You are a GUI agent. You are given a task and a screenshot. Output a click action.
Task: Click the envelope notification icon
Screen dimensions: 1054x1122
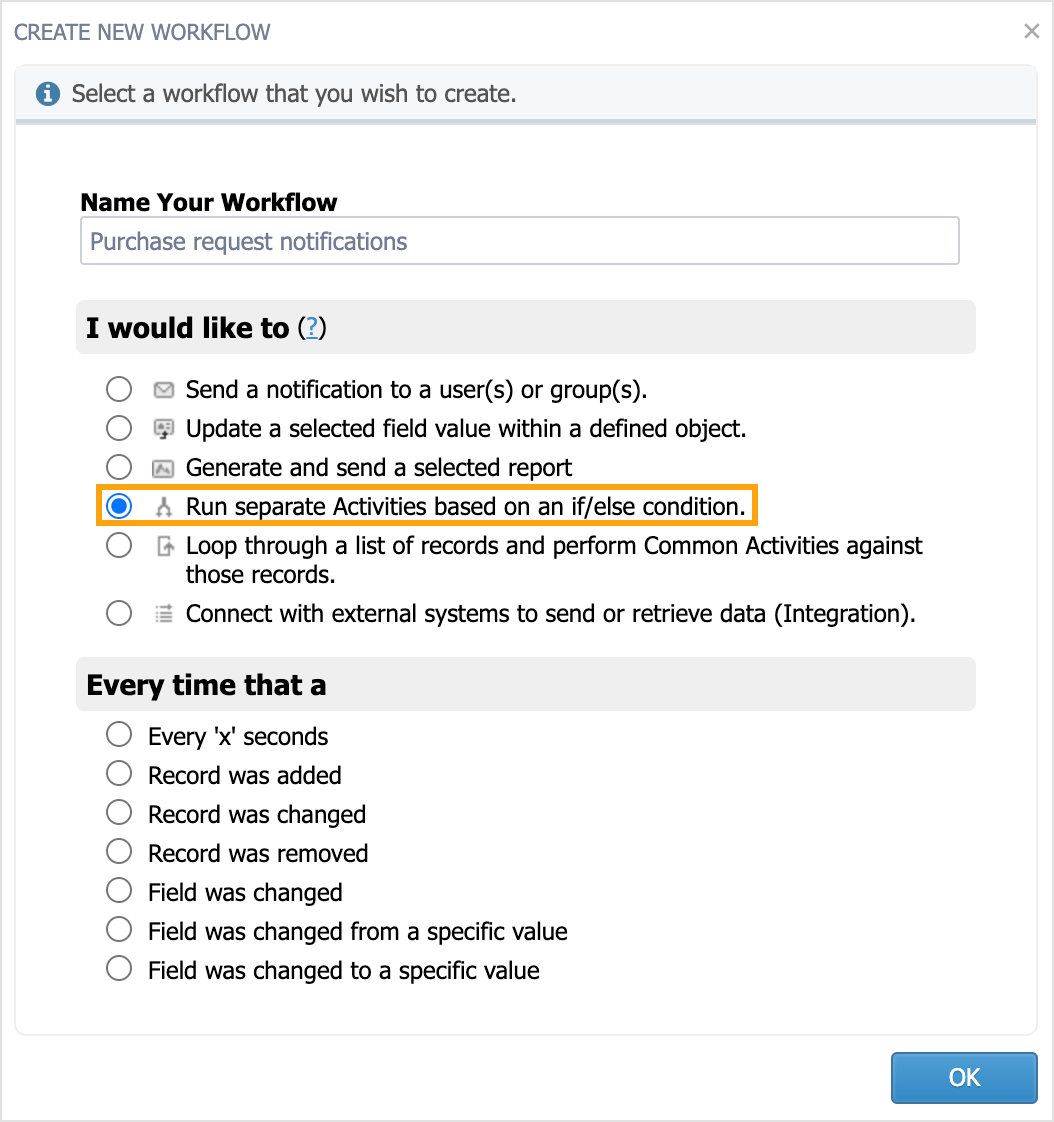tap(164, 390)
